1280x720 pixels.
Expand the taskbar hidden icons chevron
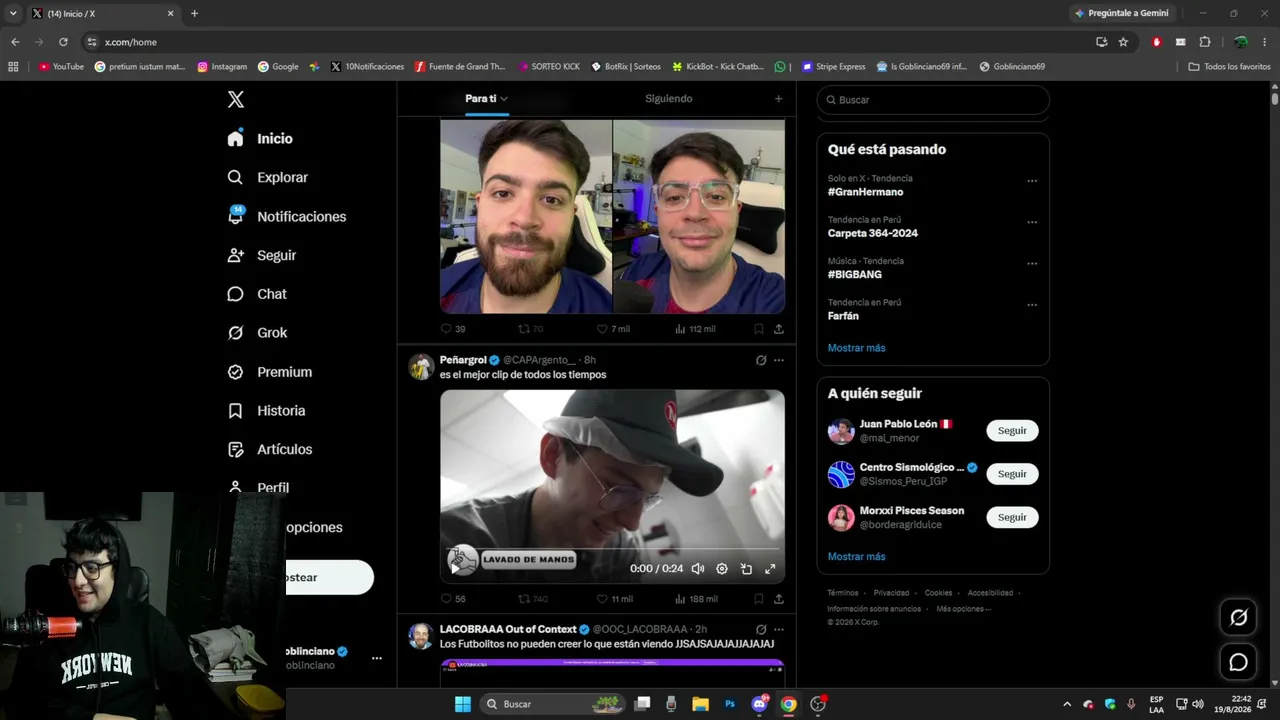[x=1066, y=704]
